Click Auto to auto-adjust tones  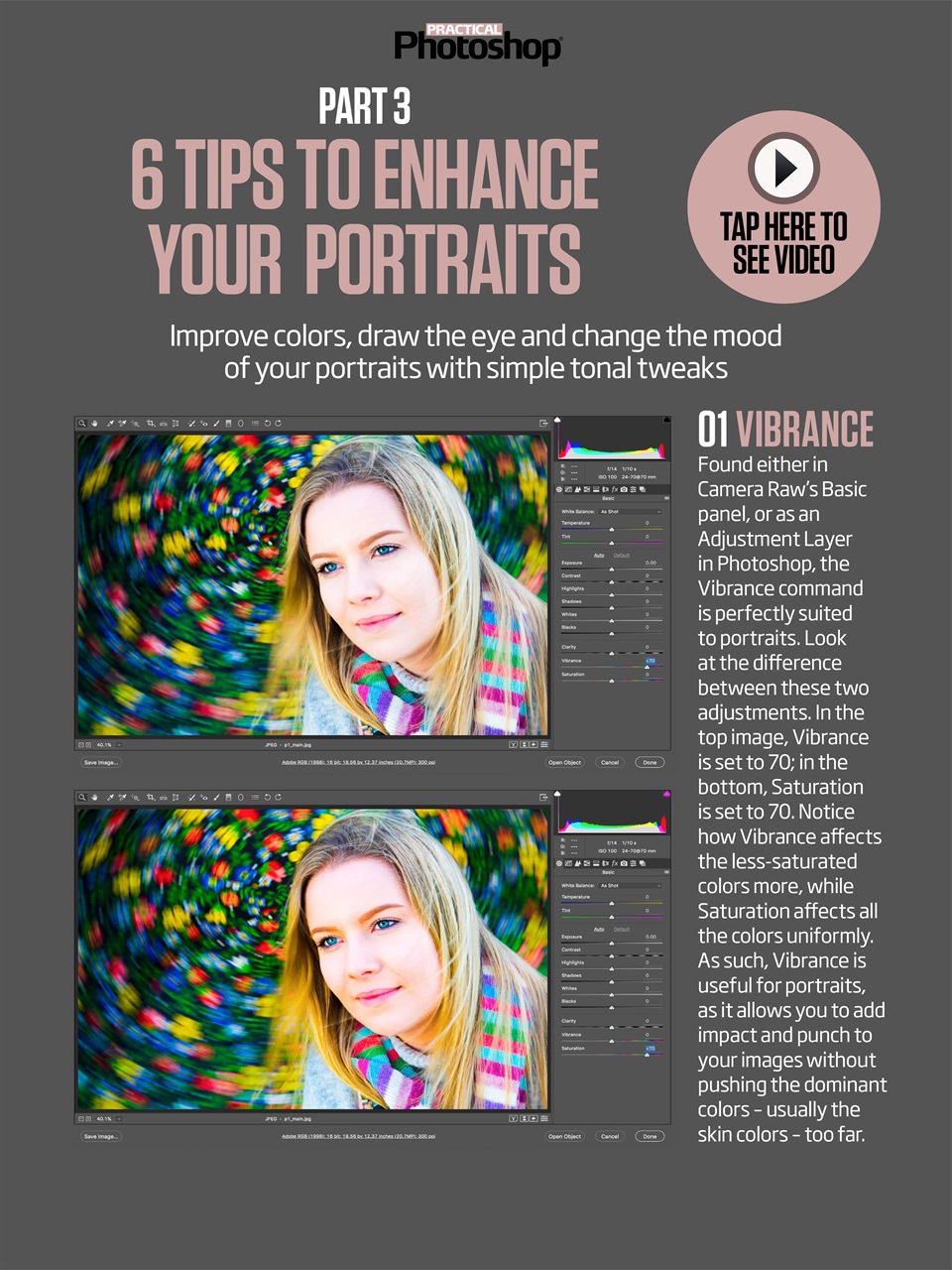pyautogui.click(x=599, y=556)
